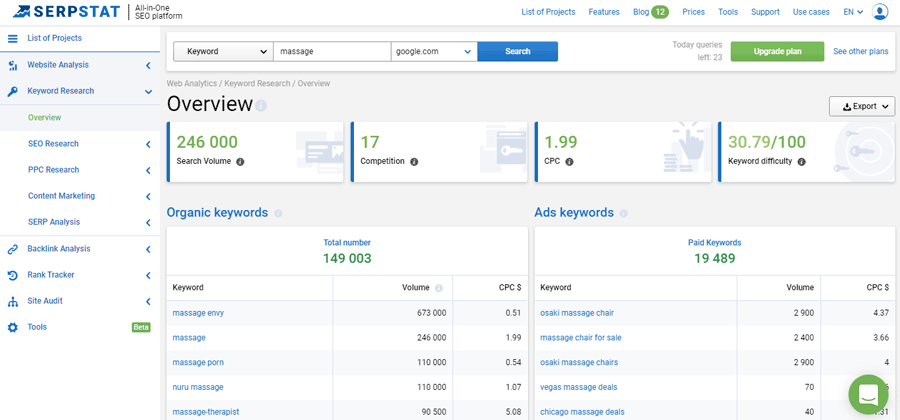Open the EN language dropdown
The width and height of the screenshot is (900, 420).
pos(853,11)
